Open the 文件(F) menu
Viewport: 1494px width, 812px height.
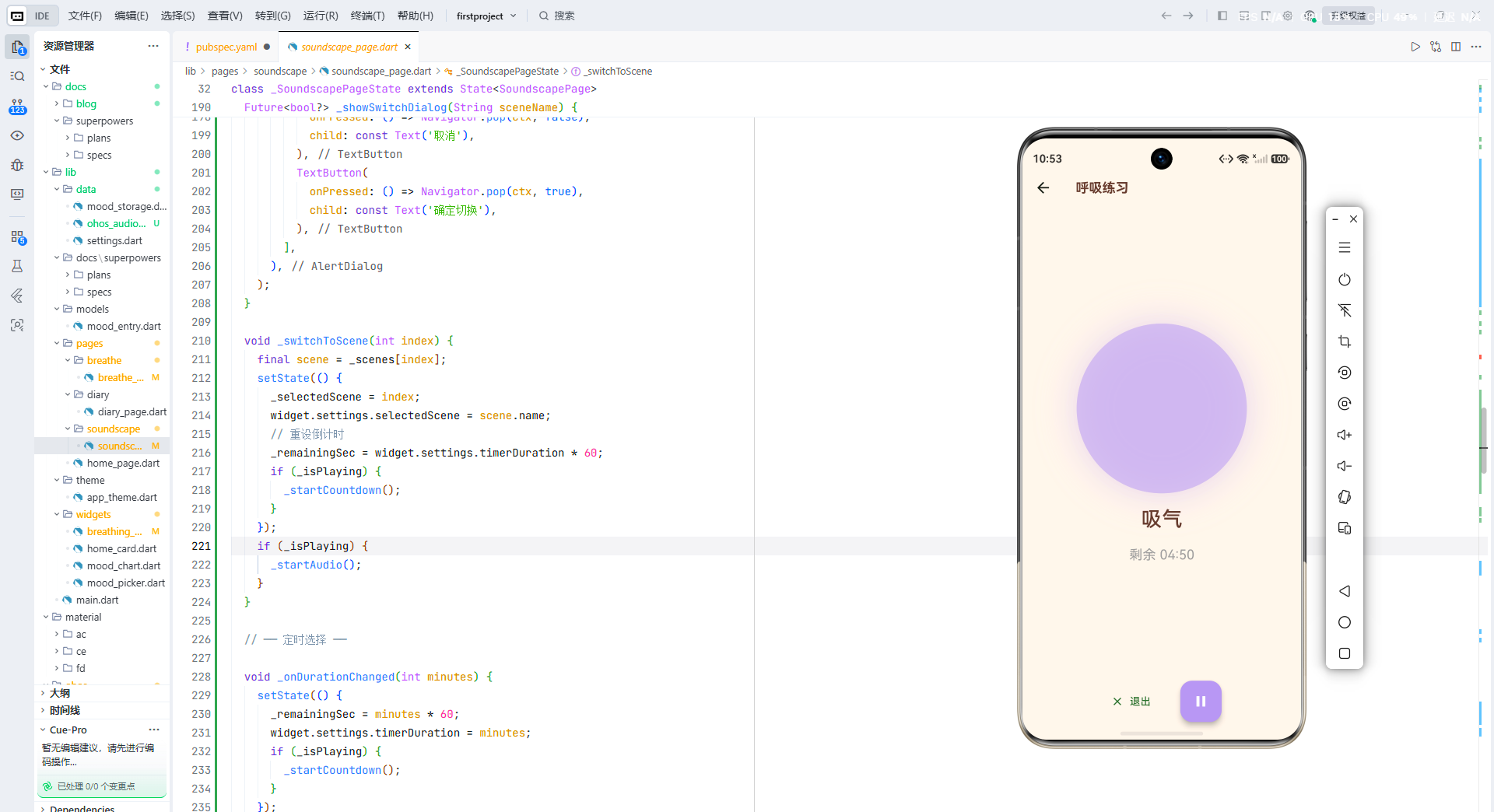[85, 16]
